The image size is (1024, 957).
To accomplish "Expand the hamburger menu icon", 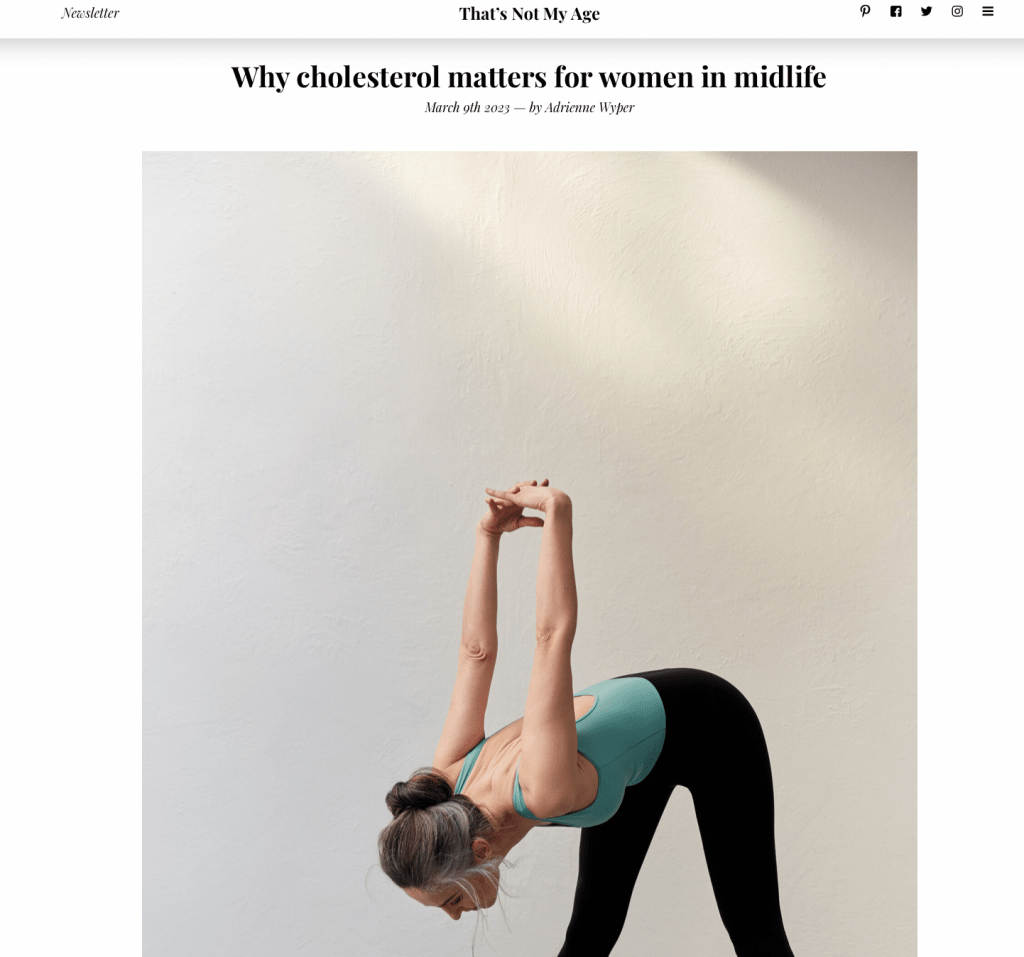I will pyautogui.click(x=987, y=11).
